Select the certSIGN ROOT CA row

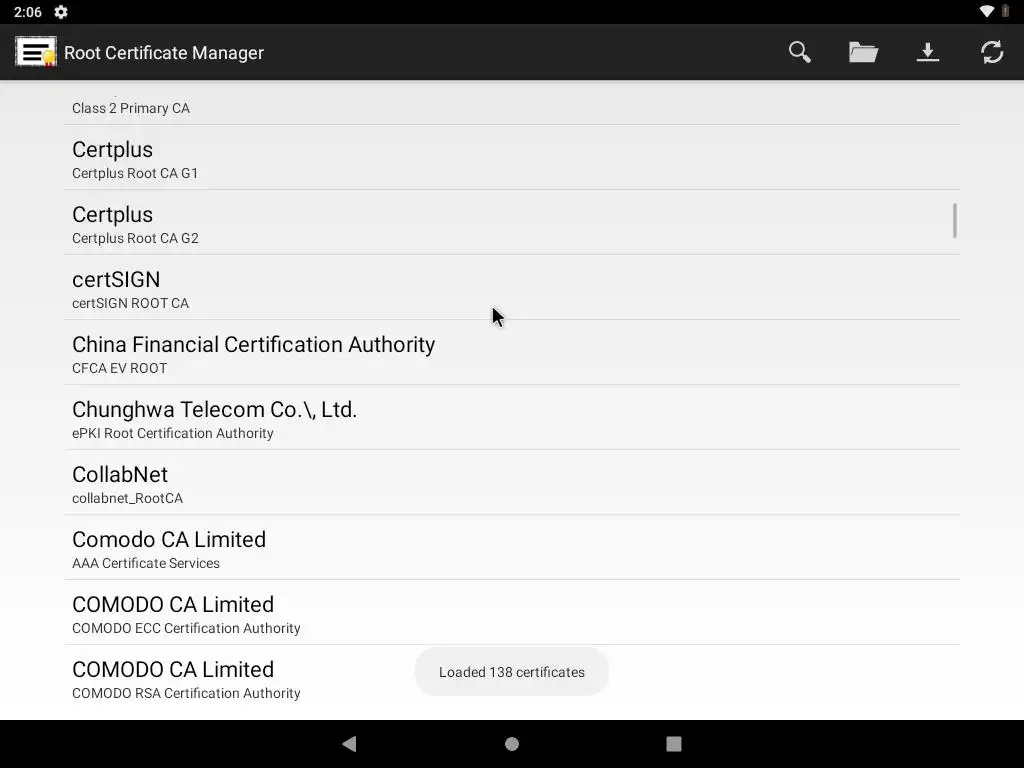pos(512,287)
